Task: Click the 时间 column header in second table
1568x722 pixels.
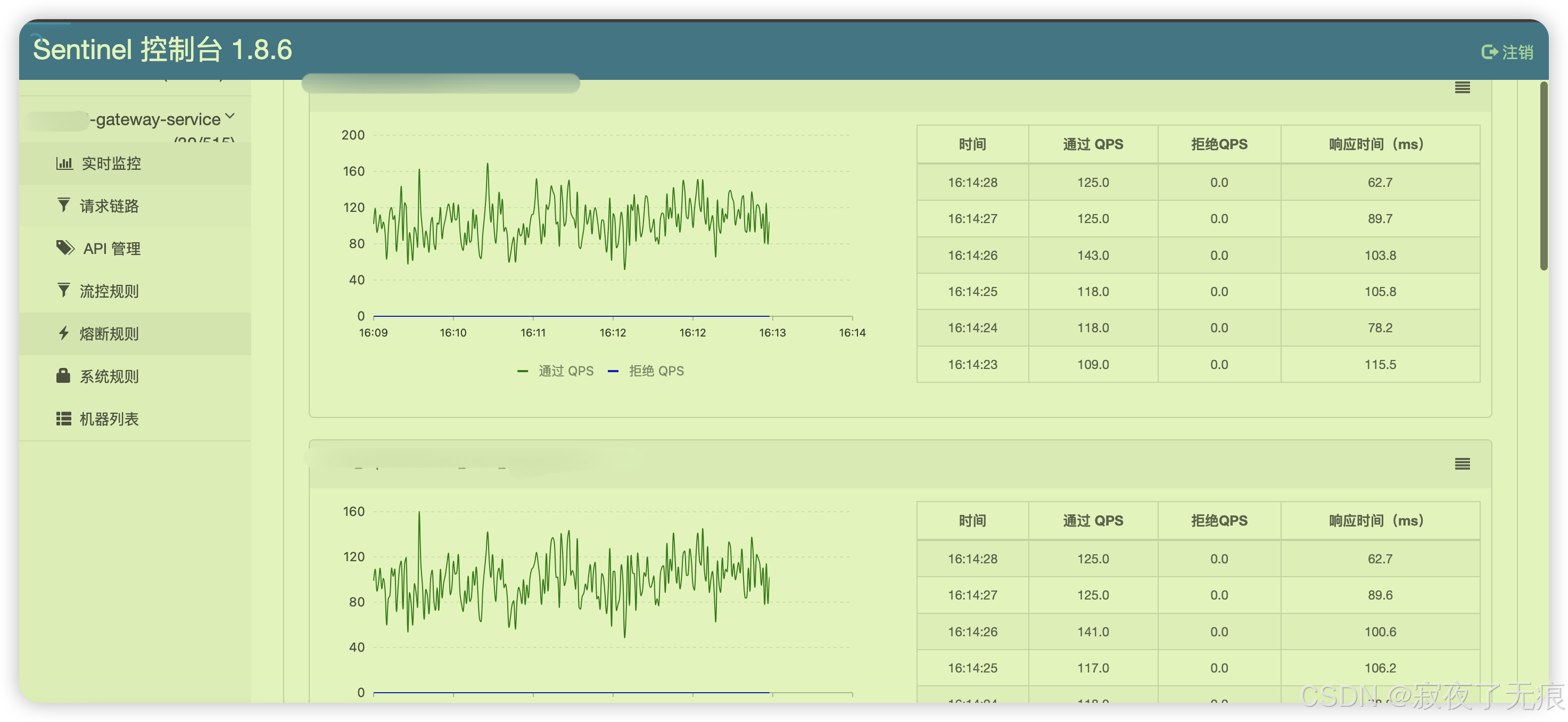Action: tap(972, 521)
